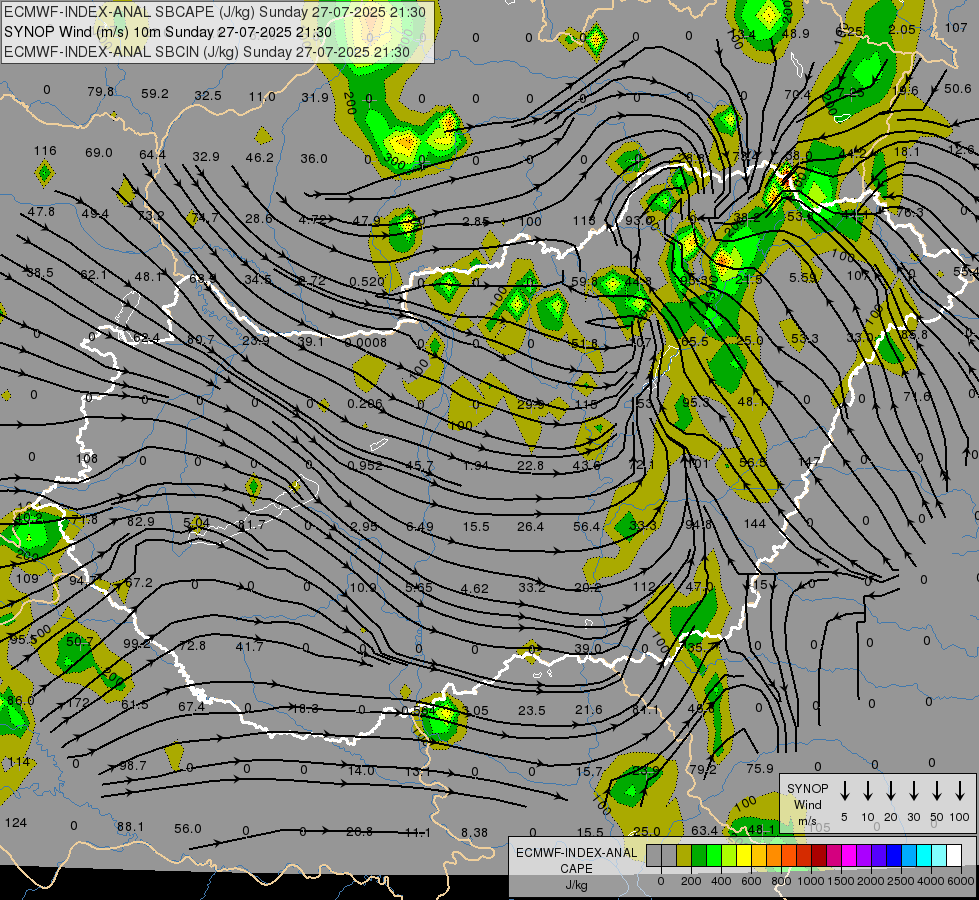Screen dimensions: 979x900
Task: Click the 56.4 value on the map
Action: [587, 527]
